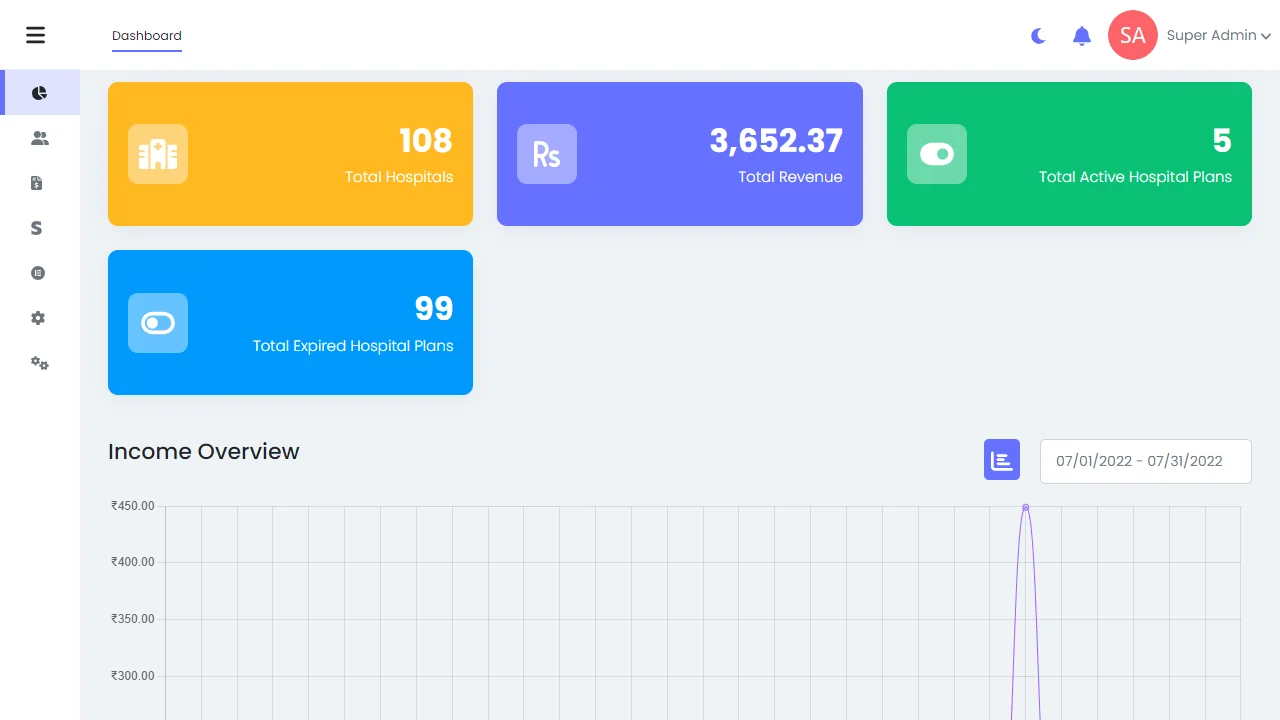This screenshot has width=1280, height=720.
Task: Click the chart peak data point
Action: (1025, 507)
